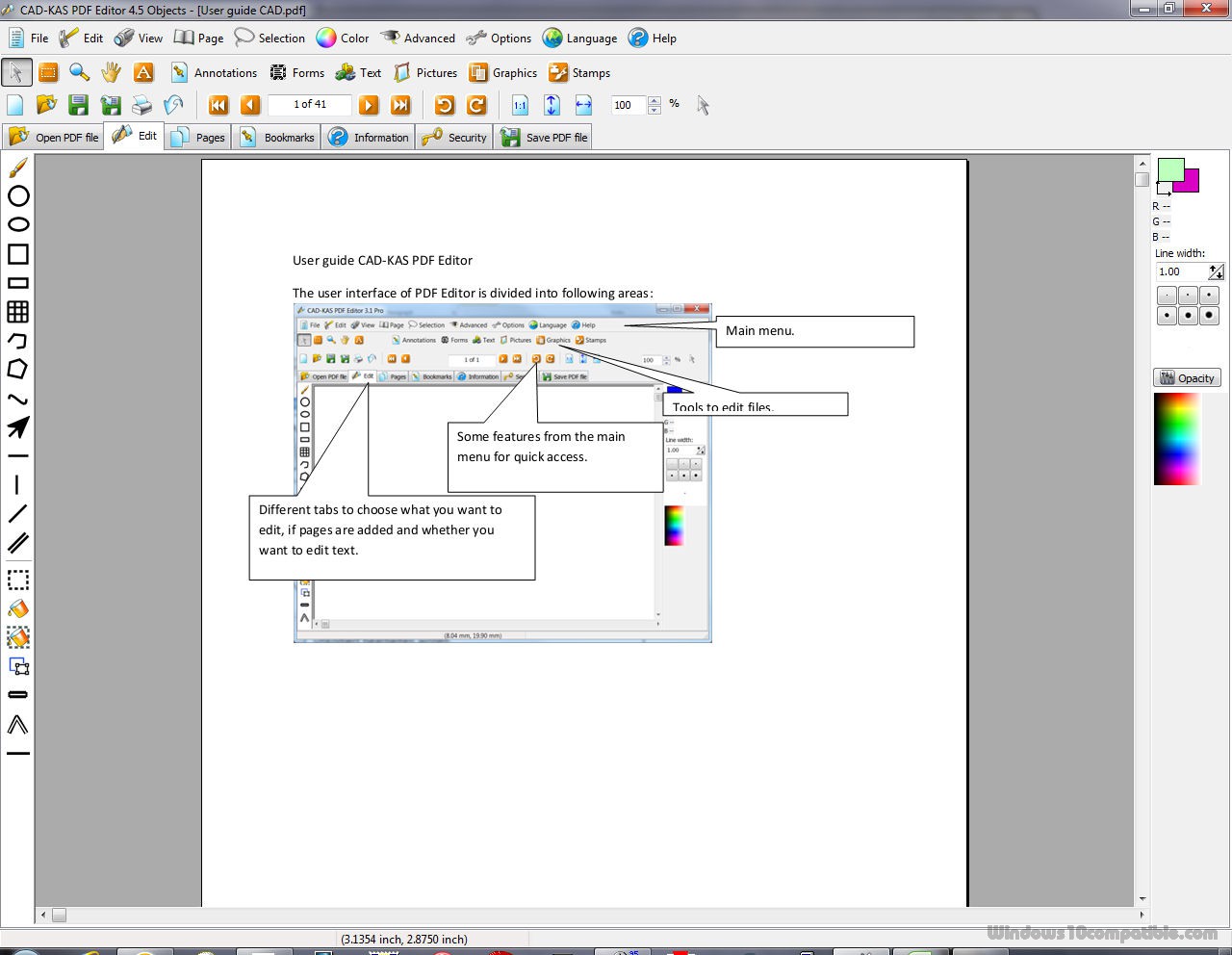1232x955 pixels.
Task: Click the Line width field showing 1.00
Action: click(x=1182, y=272)
